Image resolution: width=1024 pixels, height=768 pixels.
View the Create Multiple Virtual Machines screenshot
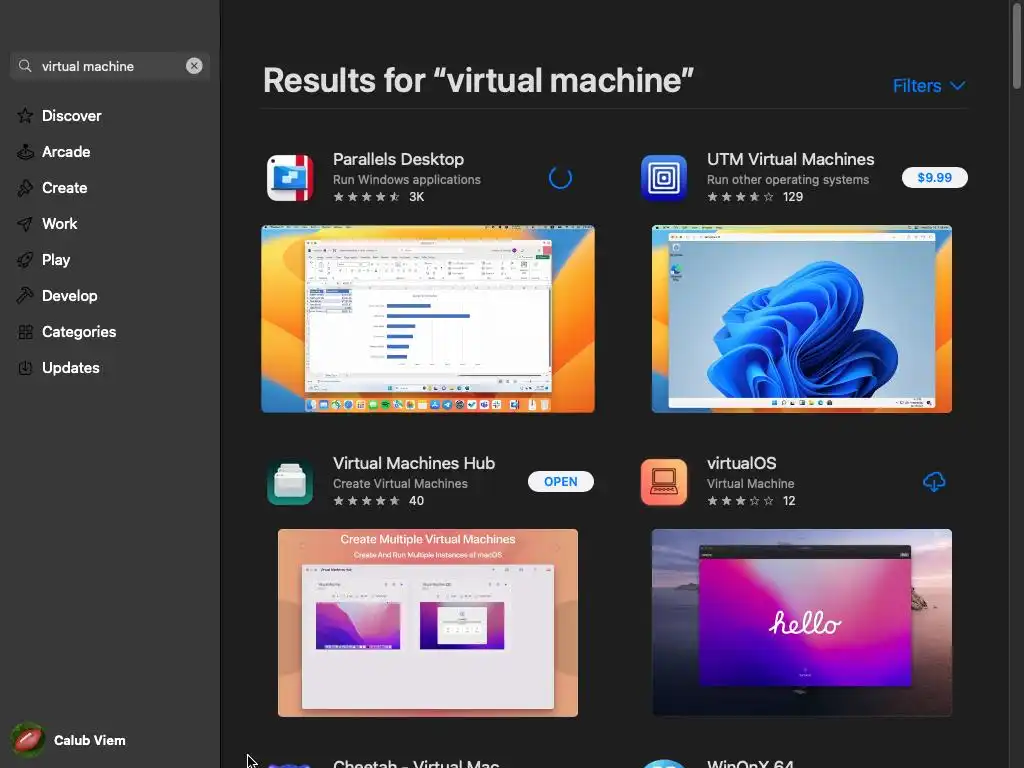[x=428, y=623]
